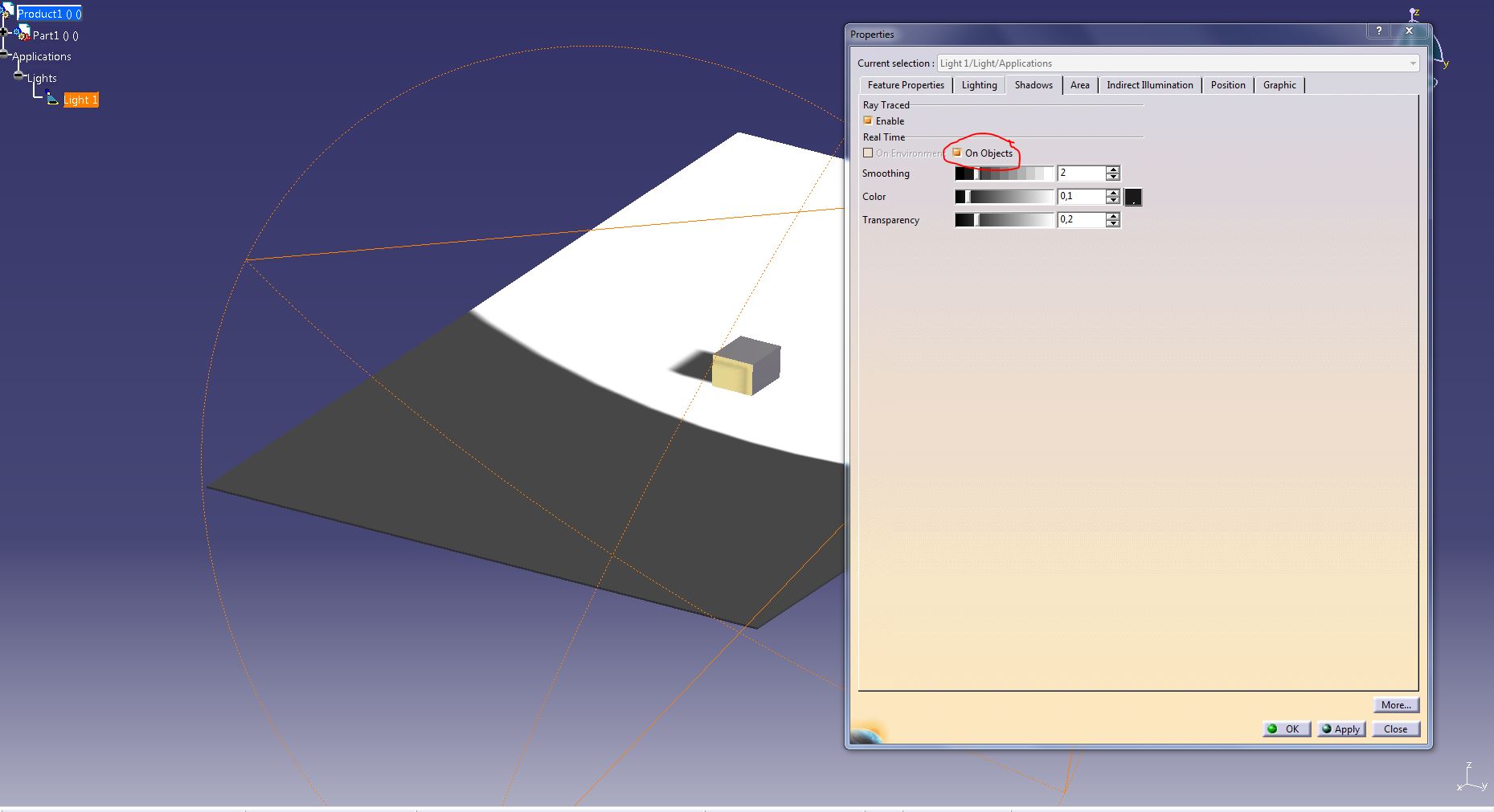
Task: Click the axis triad in the bottom right corner
Action: click(1471, 777)
